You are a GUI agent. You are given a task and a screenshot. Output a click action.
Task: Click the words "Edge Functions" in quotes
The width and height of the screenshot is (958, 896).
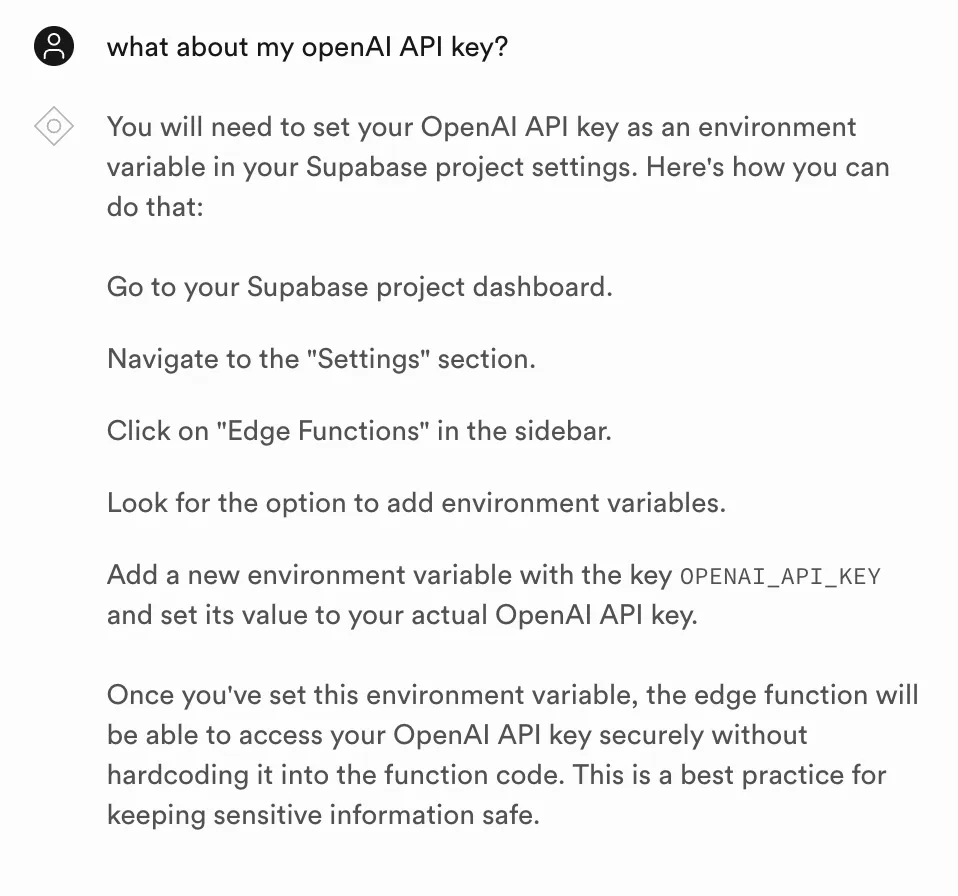pyautogui.click(x=324, y=431)
